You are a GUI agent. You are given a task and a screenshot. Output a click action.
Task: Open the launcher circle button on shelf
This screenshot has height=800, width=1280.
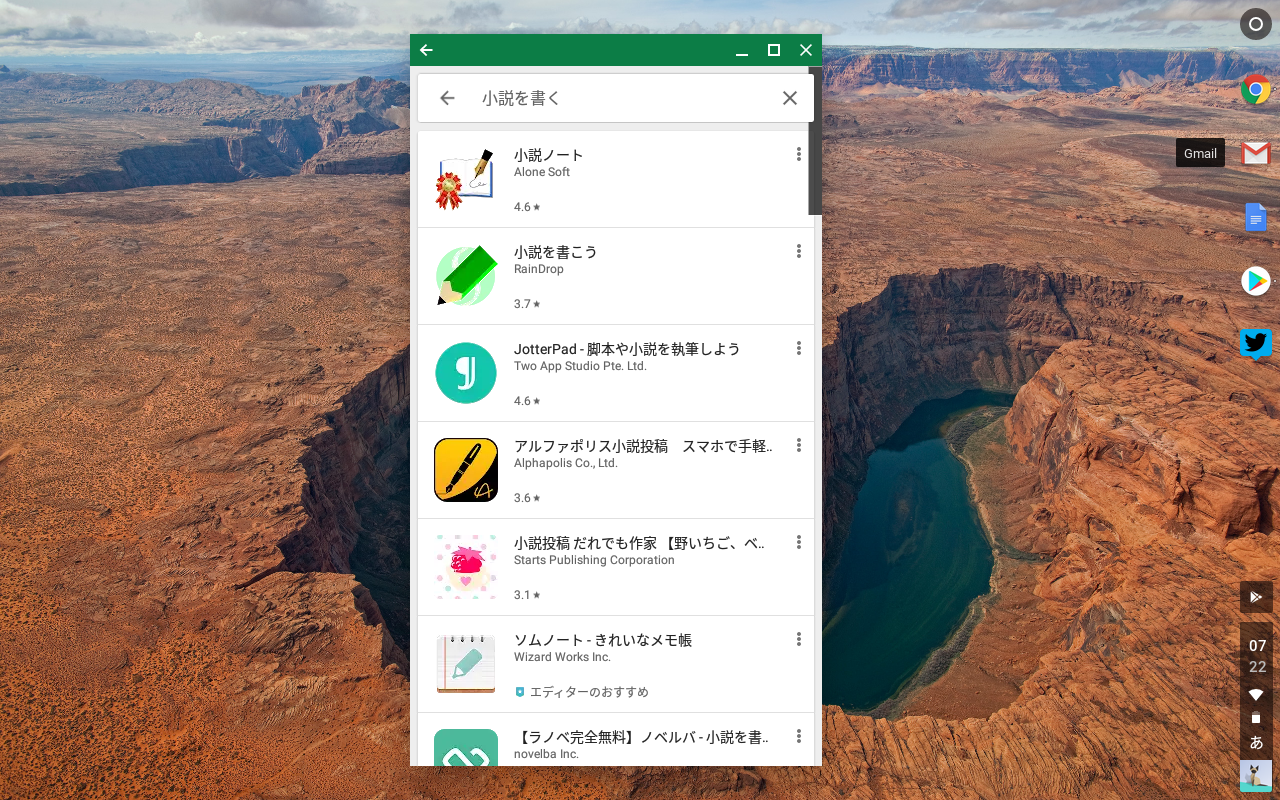point(1256,24)
